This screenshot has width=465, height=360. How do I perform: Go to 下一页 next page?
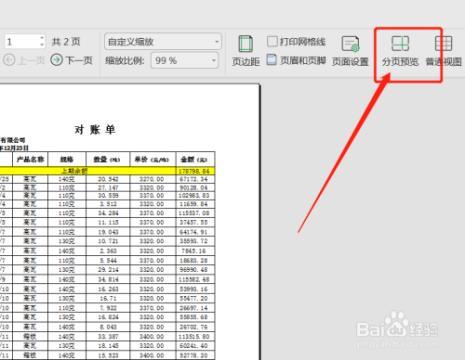click(x=71, y=60)
